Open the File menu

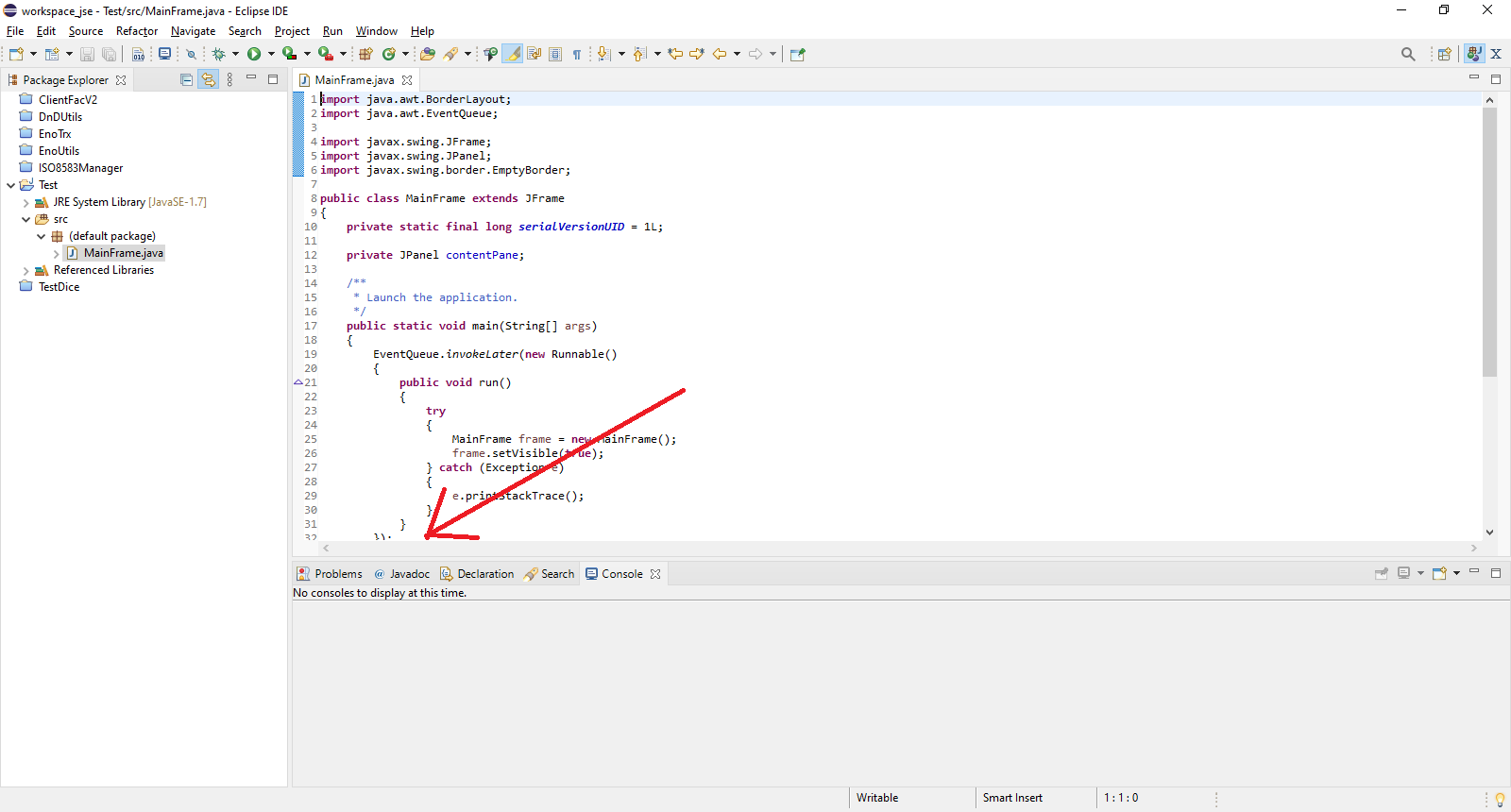(15, 31)
